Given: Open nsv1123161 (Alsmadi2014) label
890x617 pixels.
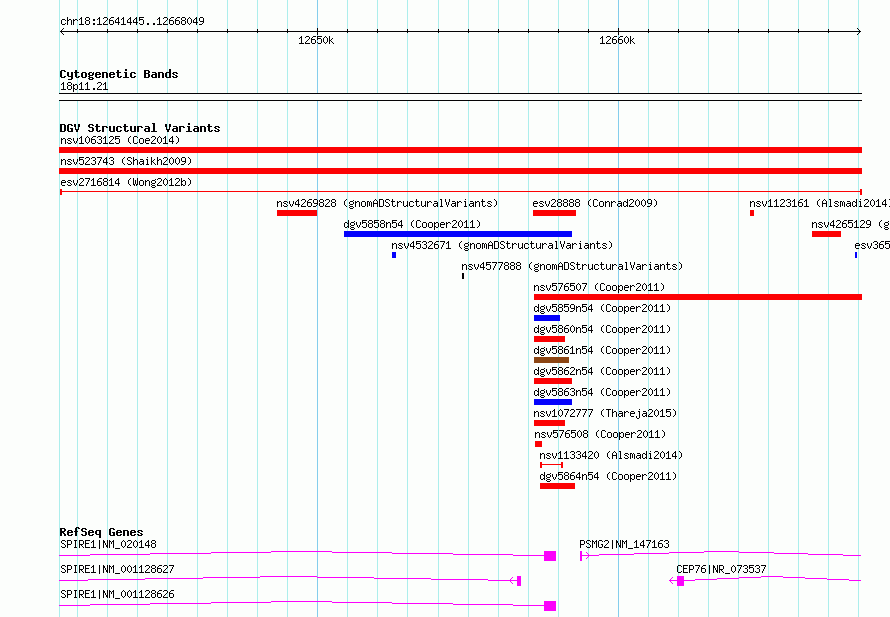Looking at the screenshot, I should coord(819,203).
